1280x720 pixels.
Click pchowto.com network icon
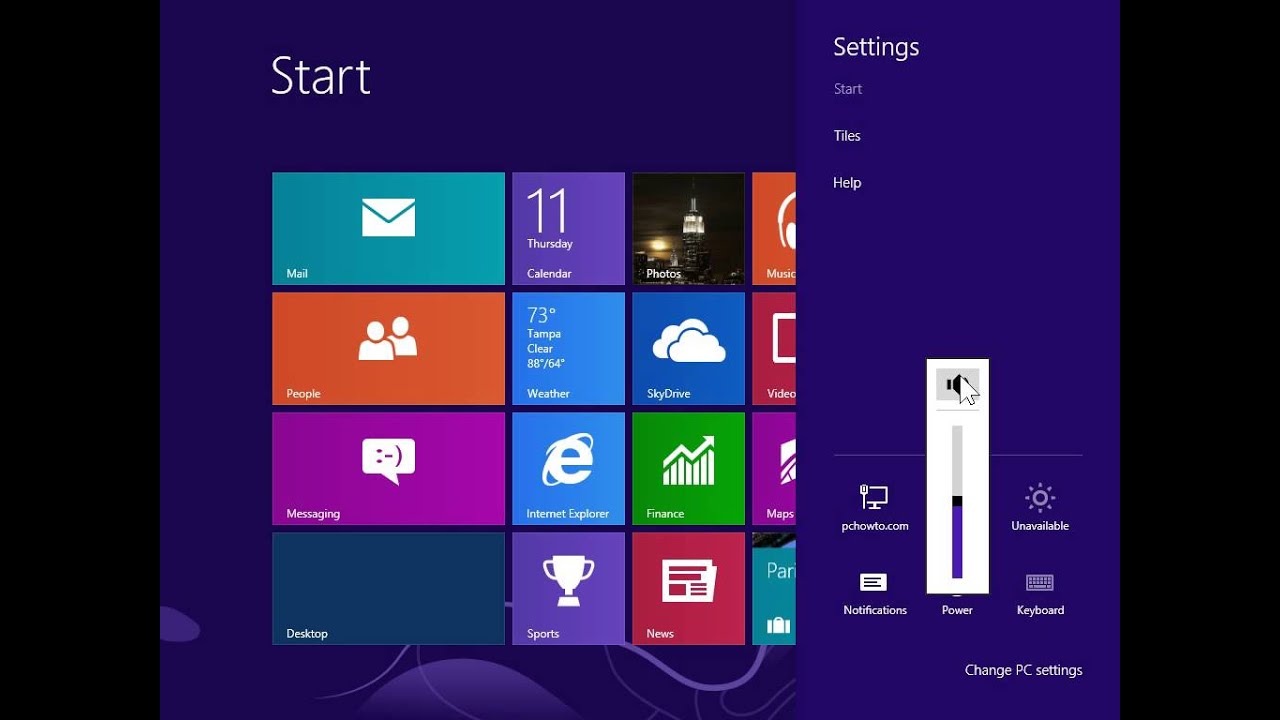point(875,507)
